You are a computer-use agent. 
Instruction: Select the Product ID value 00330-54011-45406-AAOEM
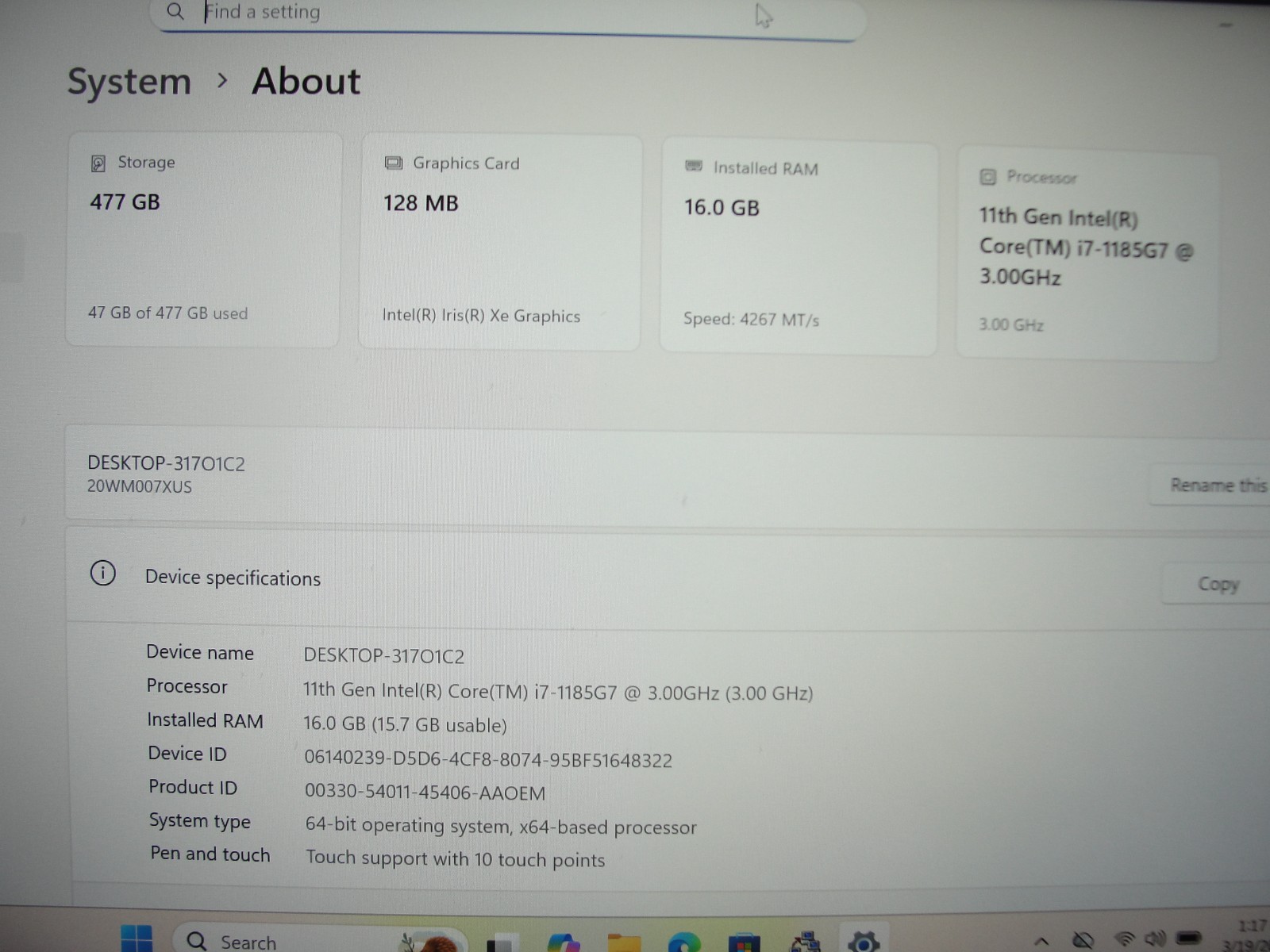pos(425,793)
